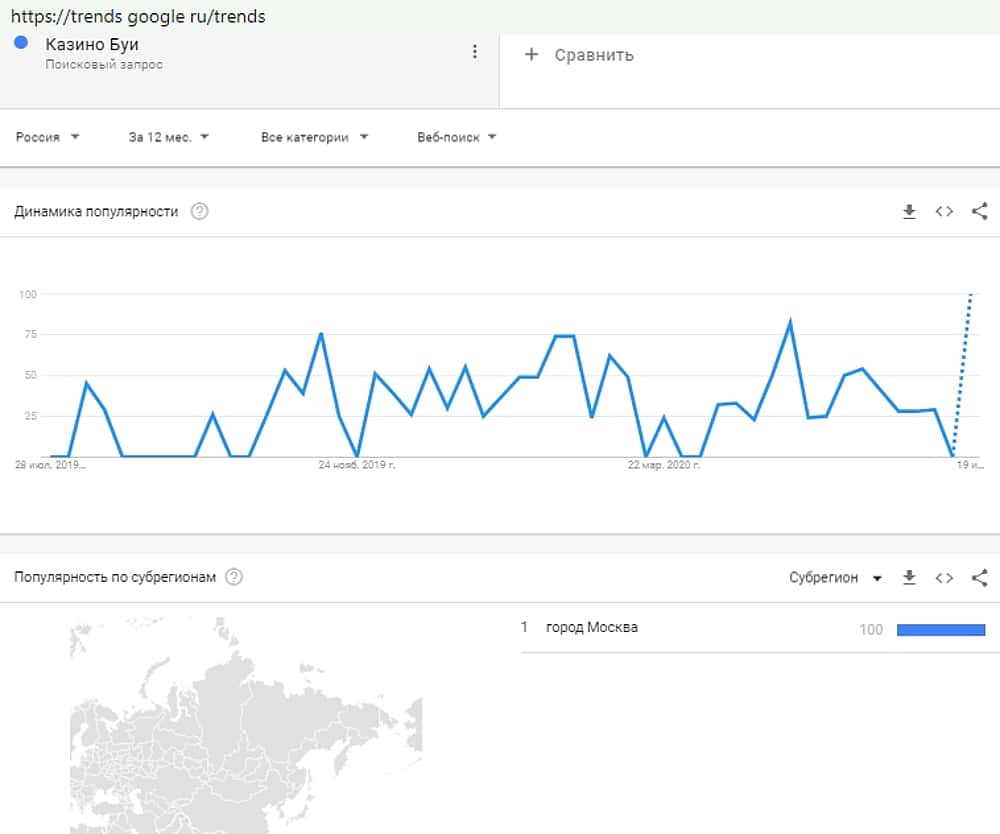Click the Сравнить comparison button

coord(594,55)
